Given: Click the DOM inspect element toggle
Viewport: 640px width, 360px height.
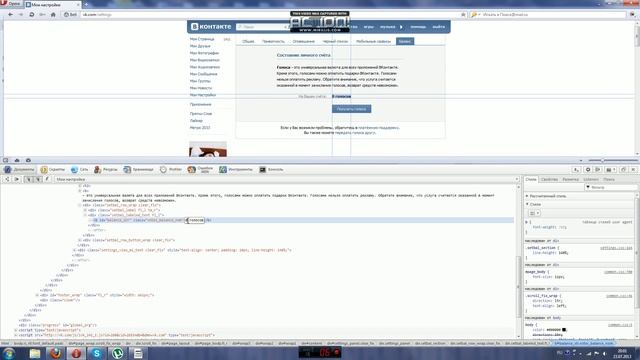Looking at the screenshot, I should [x=28, y=179].
